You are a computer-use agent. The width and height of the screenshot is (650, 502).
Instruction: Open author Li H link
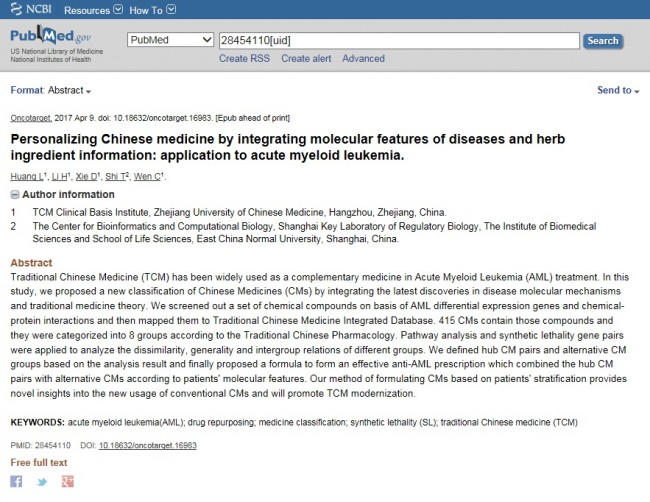(59, 176)
